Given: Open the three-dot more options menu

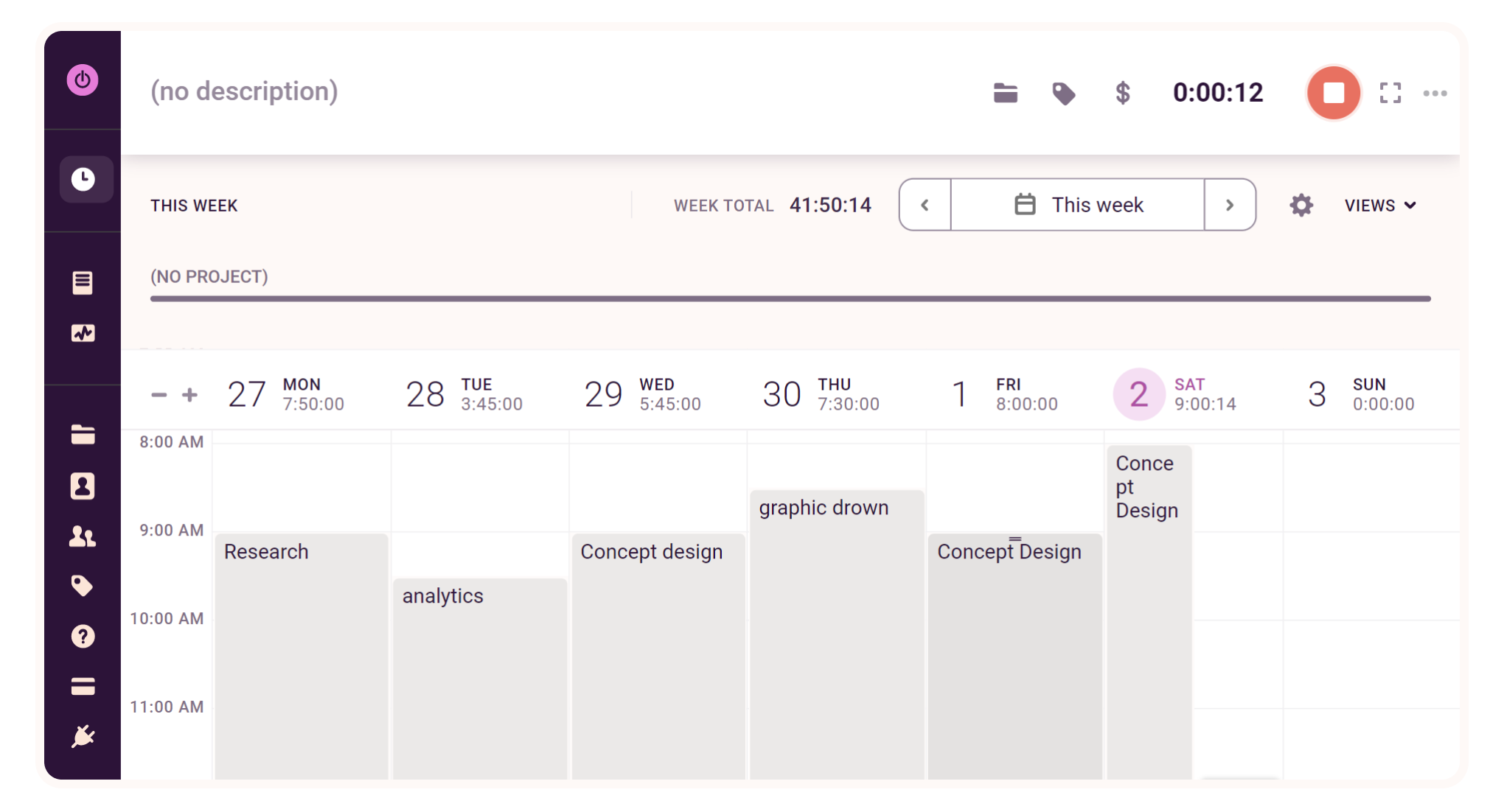Looking at the screenshot, I should [x=1435, y=93].
